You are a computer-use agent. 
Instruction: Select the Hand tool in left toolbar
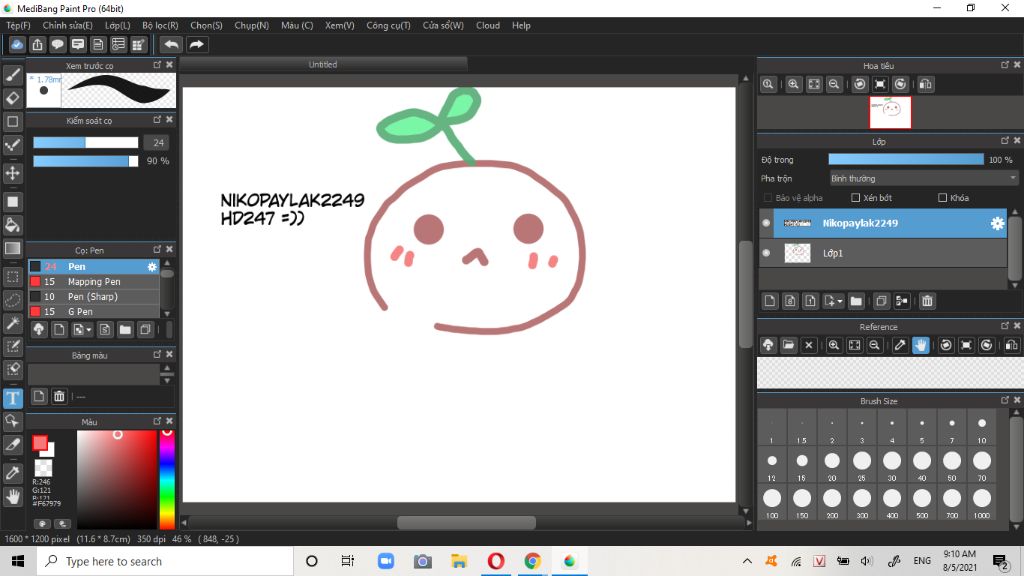pyautogui.click(x=12, y=497)
